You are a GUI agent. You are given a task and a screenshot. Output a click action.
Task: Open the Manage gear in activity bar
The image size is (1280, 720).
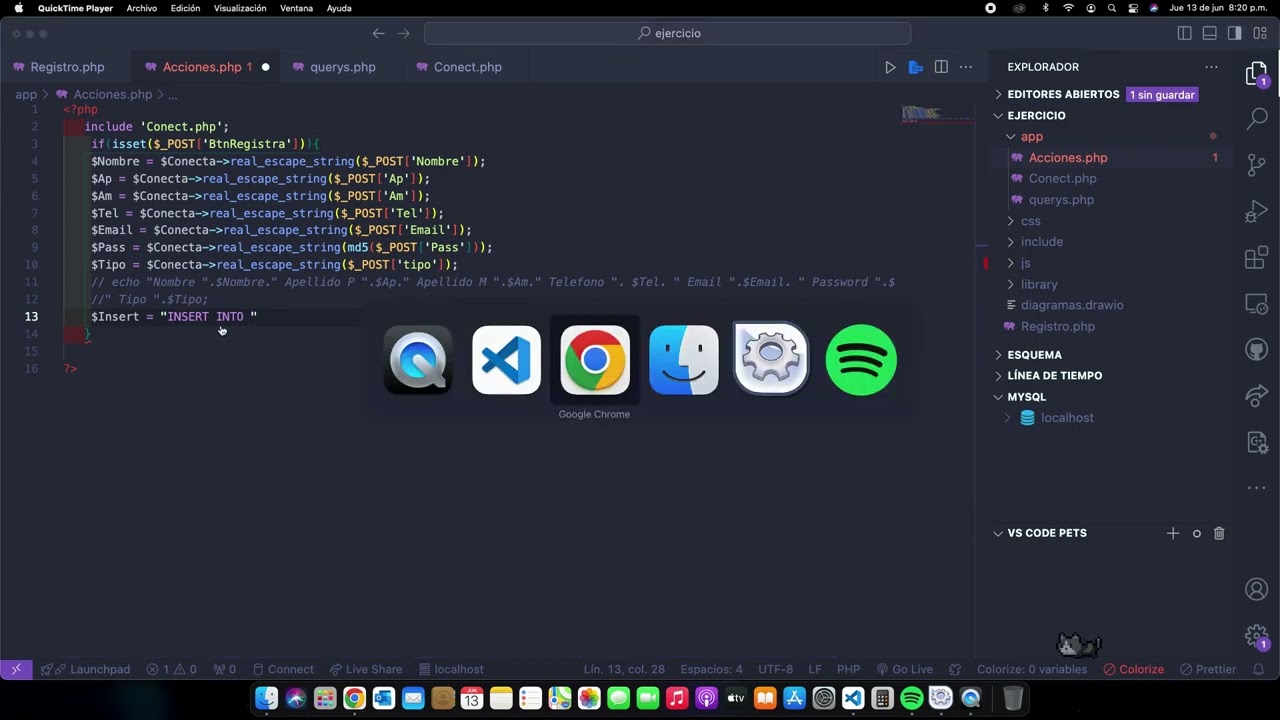tap(1257, 636)
